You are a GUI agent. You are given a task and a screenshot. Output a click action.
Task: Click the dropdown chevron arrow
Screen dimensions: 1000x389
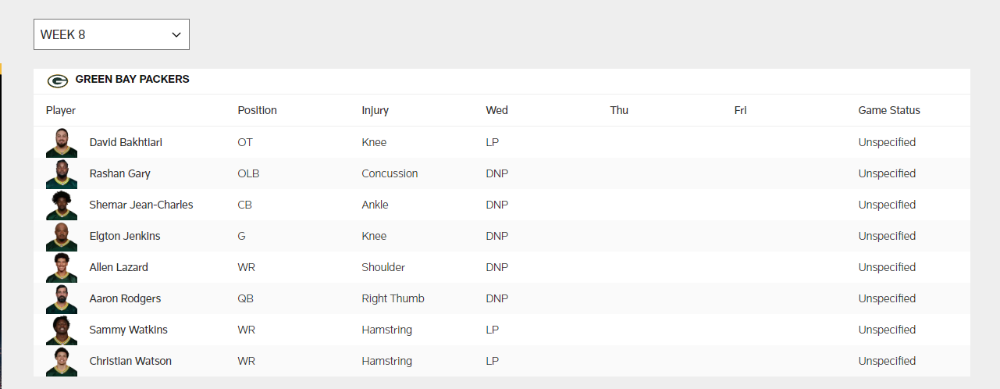coord(177,35)
